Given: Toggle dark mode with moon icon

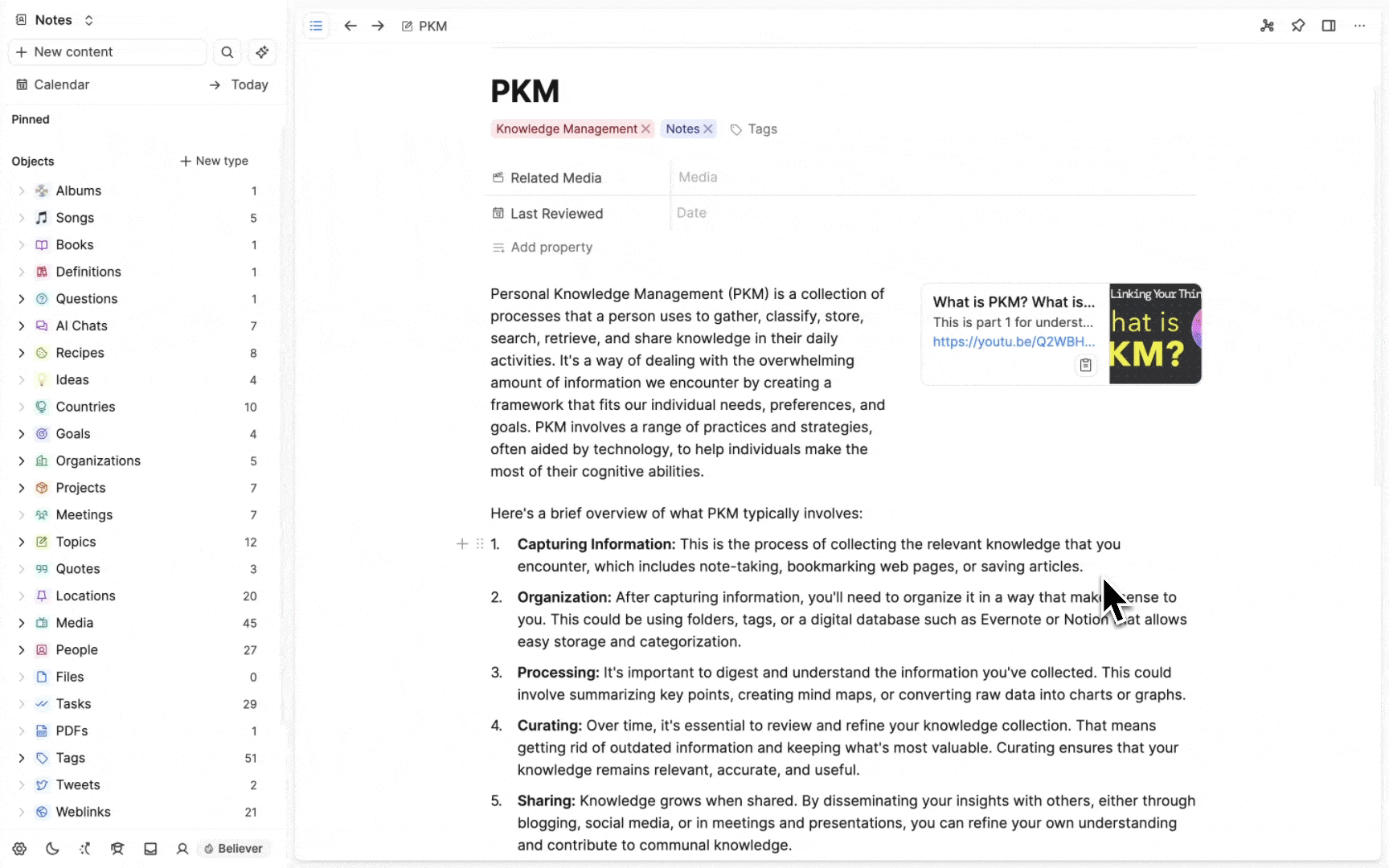Looking at the screenshot, I should [52, 849].
